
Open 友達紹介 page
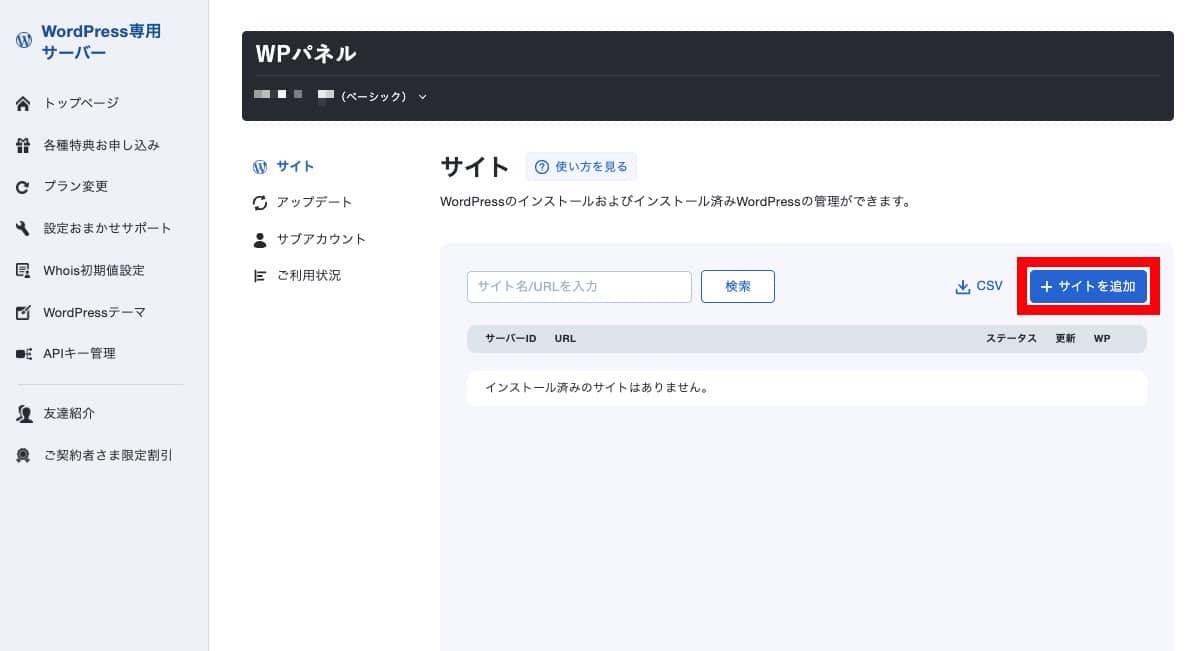click(x=69, y=413)
